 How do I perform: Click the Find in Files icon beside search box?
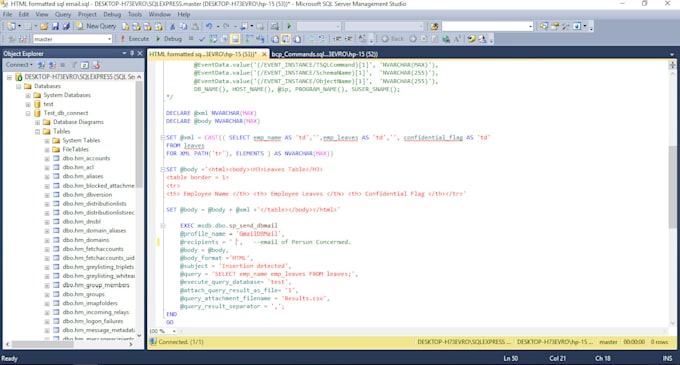(x=434, y=26)
